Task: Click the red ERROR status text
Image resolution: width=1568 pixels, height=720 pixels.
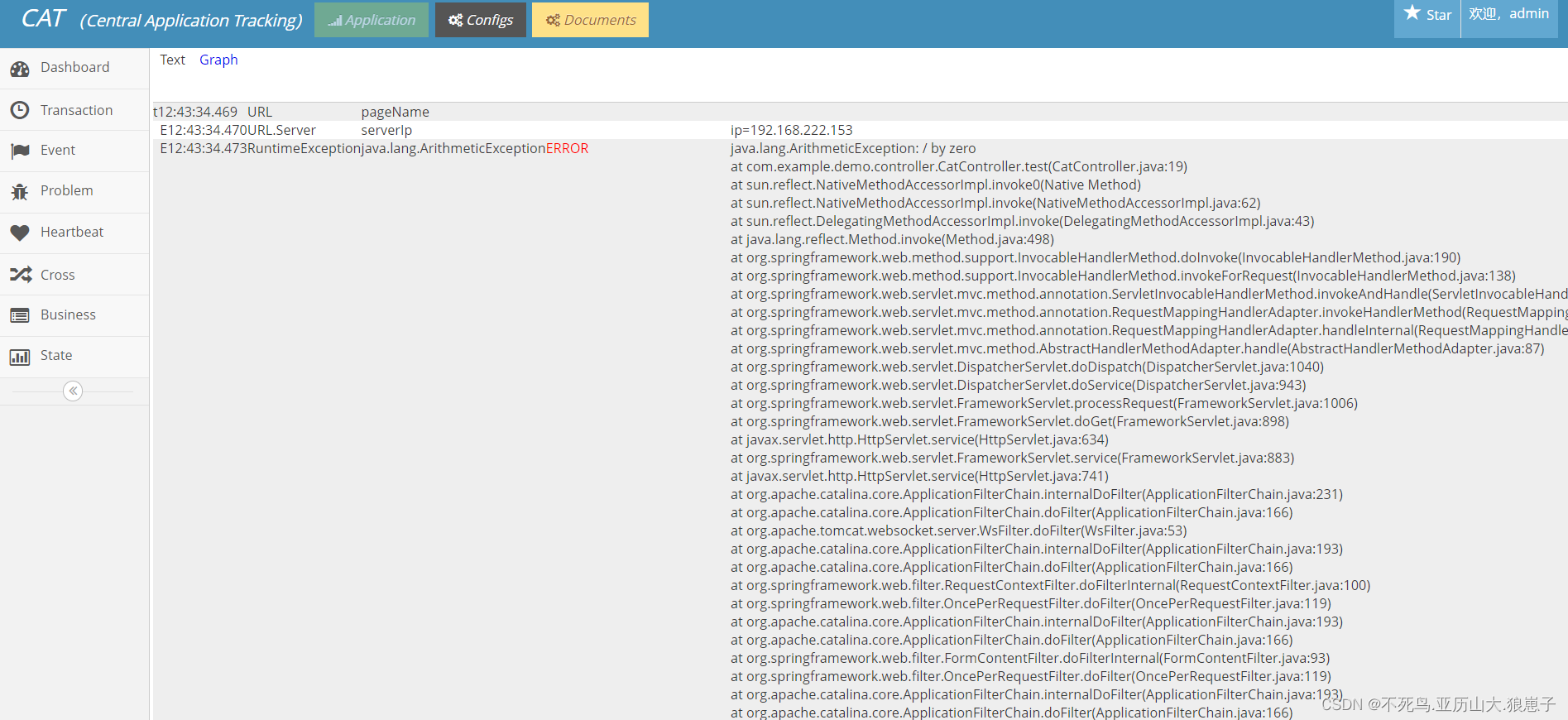Action: coord(567,149)
